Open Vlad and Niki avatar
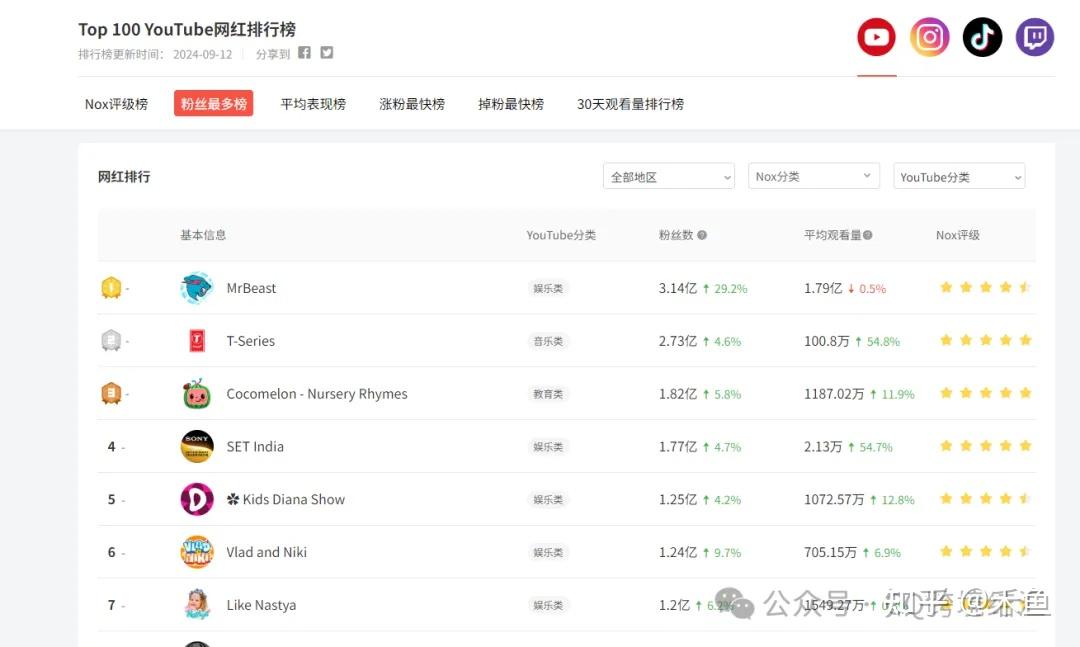The image size is (1080, 647). pos(197,552)
